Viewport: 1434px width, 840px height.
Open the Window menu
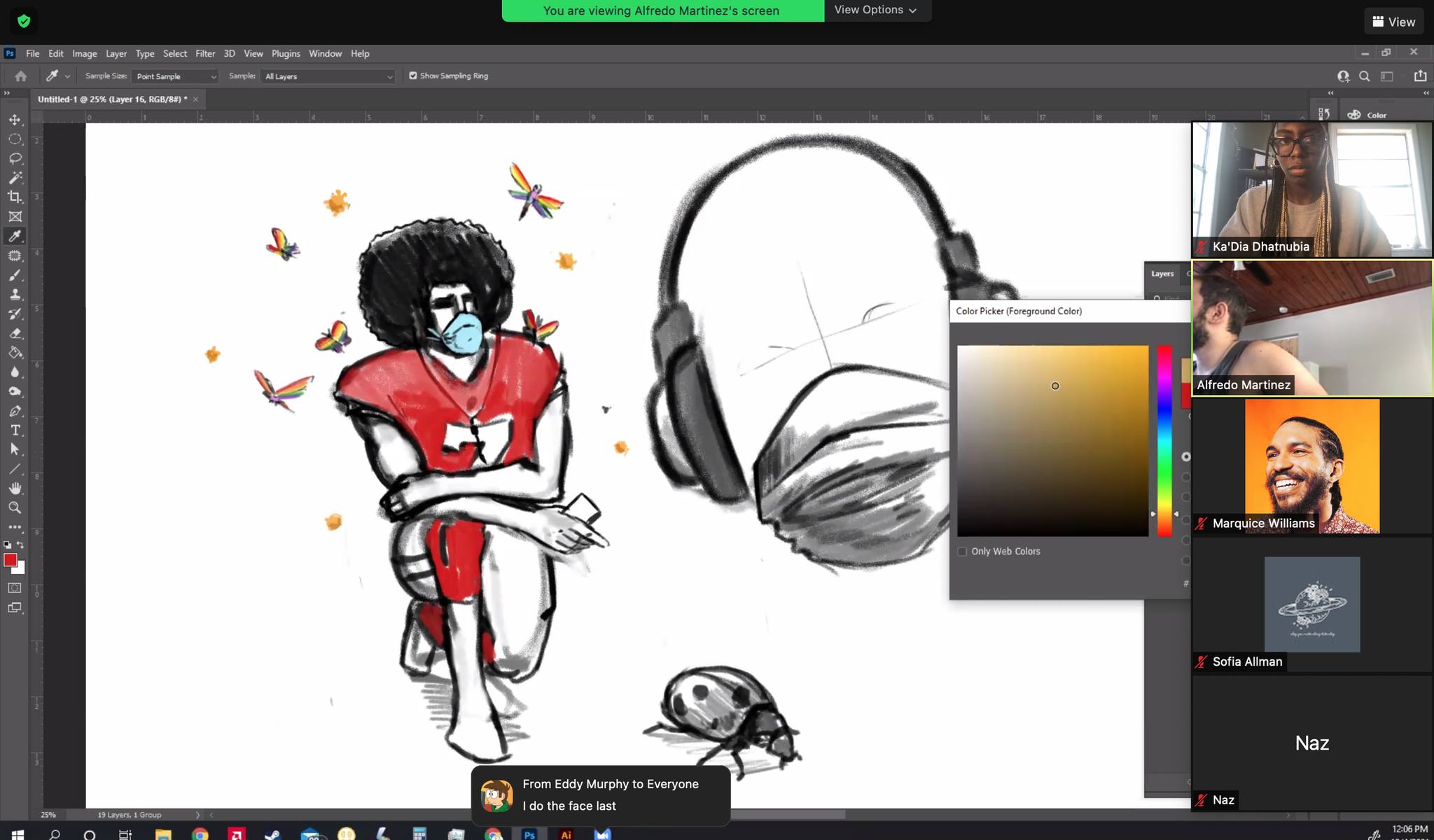[326, 53]
